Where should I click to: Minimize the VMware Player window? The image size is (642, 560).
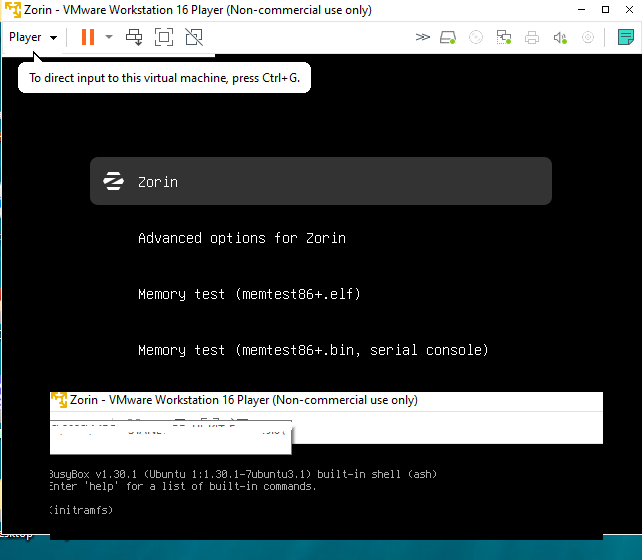coord(581,9)
